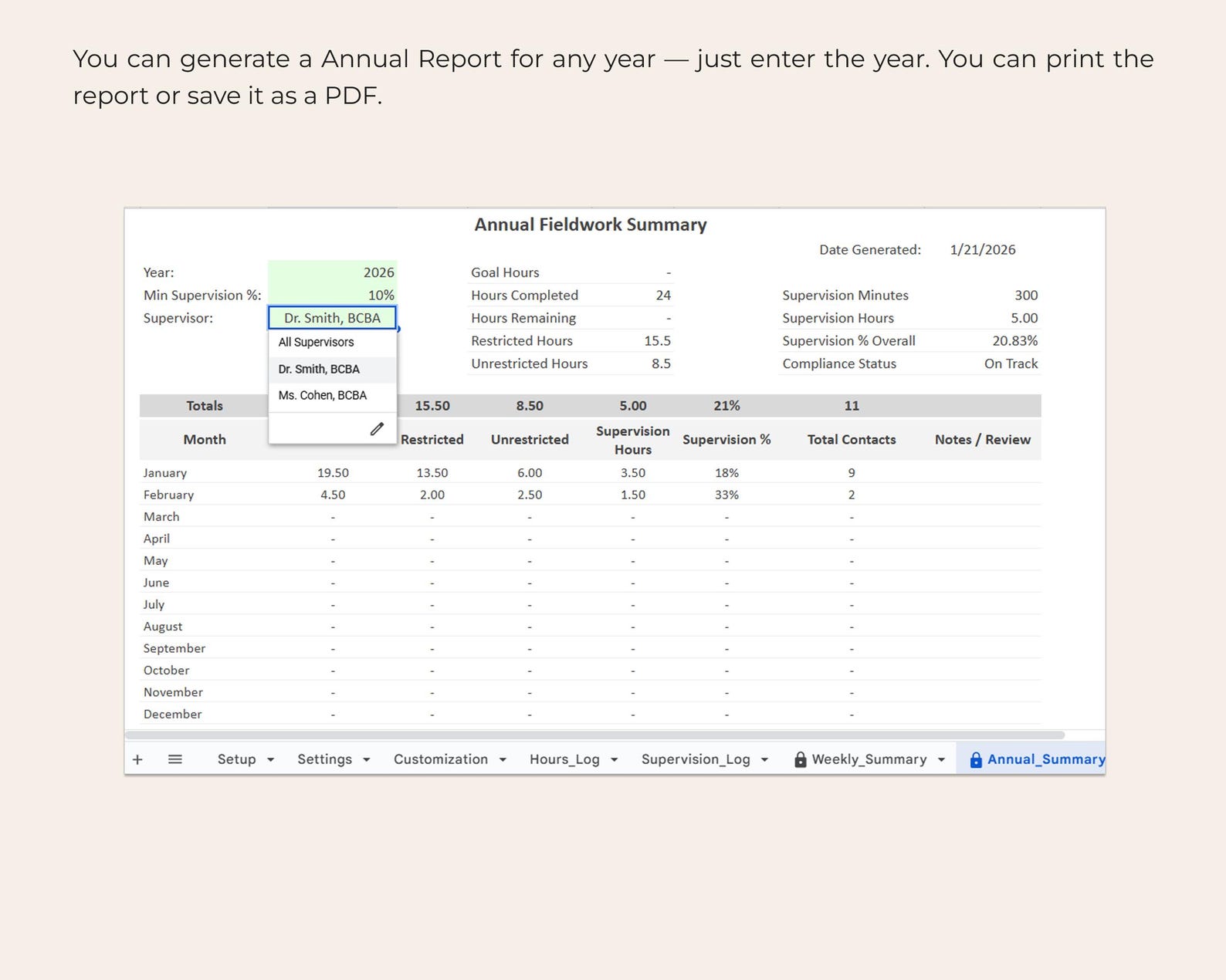Image resolution: width=1226 pixels, height=980 pixels.
Task: Click the edit pencil icon in the dropdown
Action: click(x=377, y=429)
